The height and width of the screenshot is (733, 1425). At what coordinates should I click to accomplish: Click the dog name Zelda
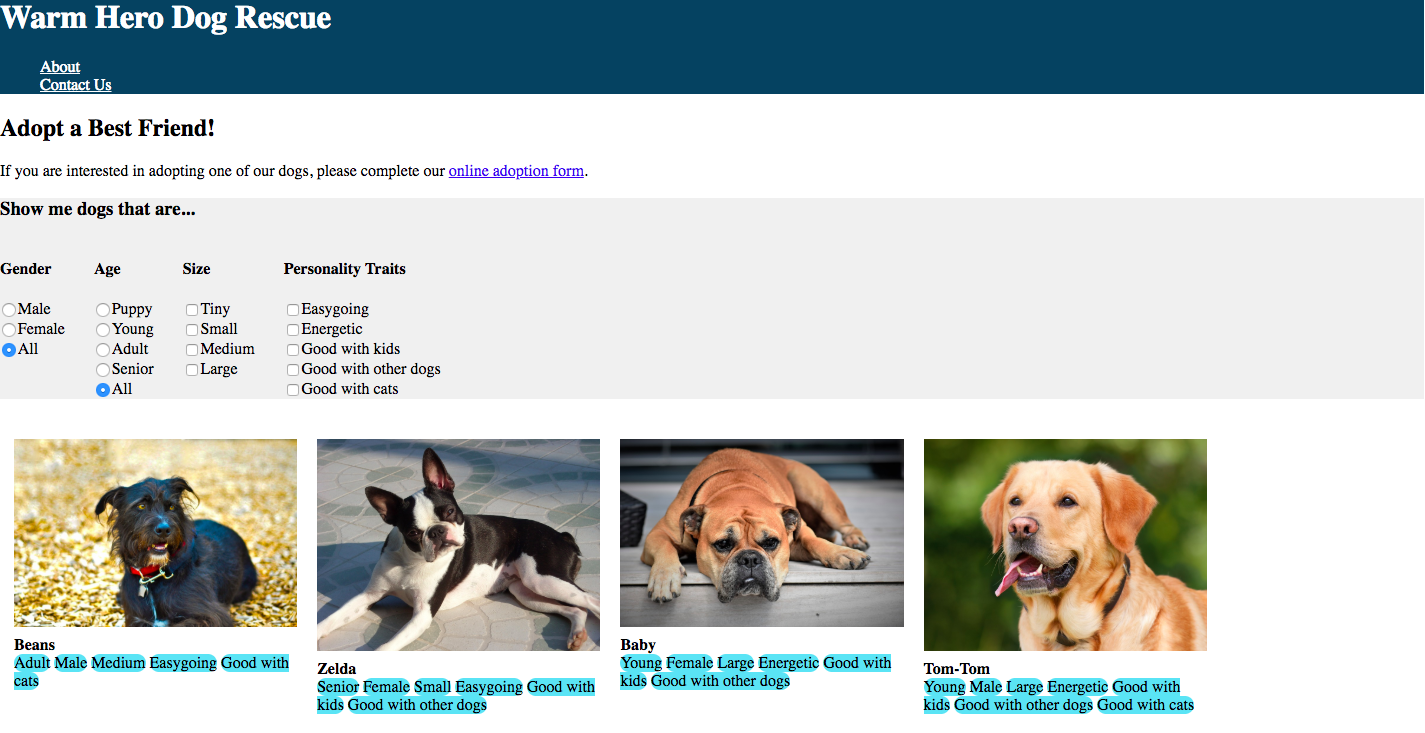tap(336, 669)
